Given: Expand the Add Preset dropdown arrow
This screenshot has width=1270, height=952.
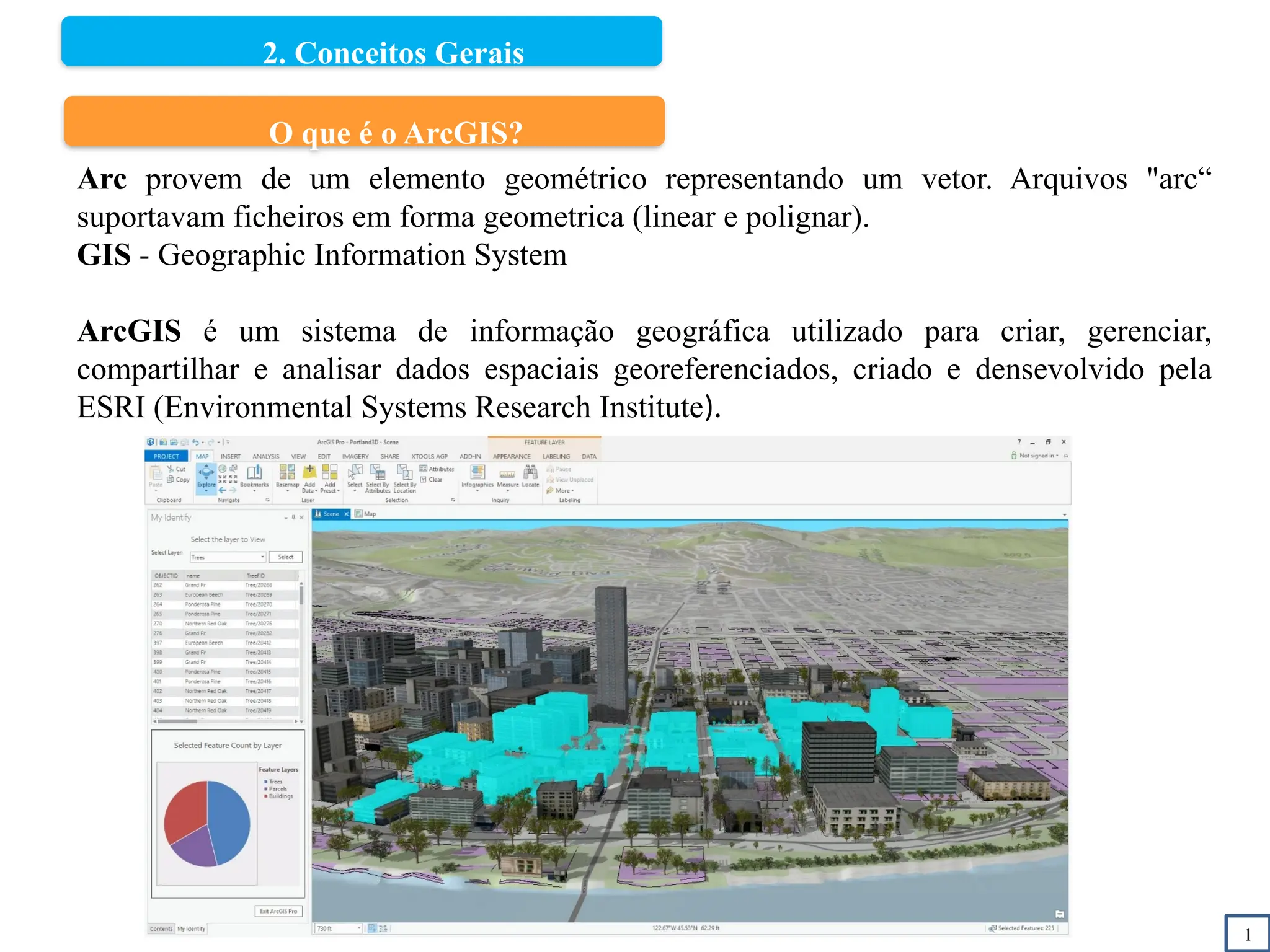Looking at the screenshot, I should (338, 491).
